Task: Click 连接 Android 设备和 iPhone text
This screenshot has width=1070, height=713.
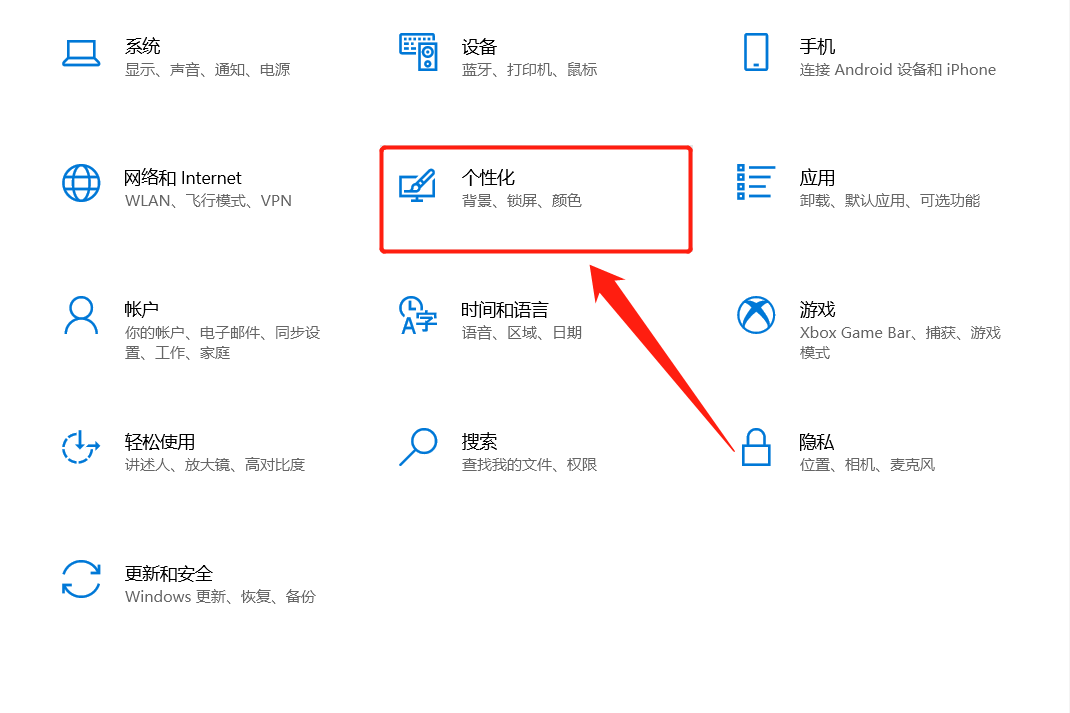Action: [897, 70]
